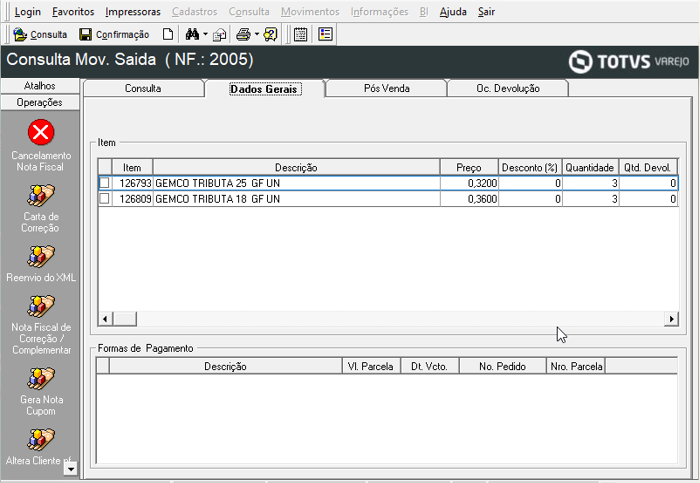The image size is (700, 483).
Task: Open Nota Fiscal de Correção / Complementar icon
Action: click(x=41, y=306)
